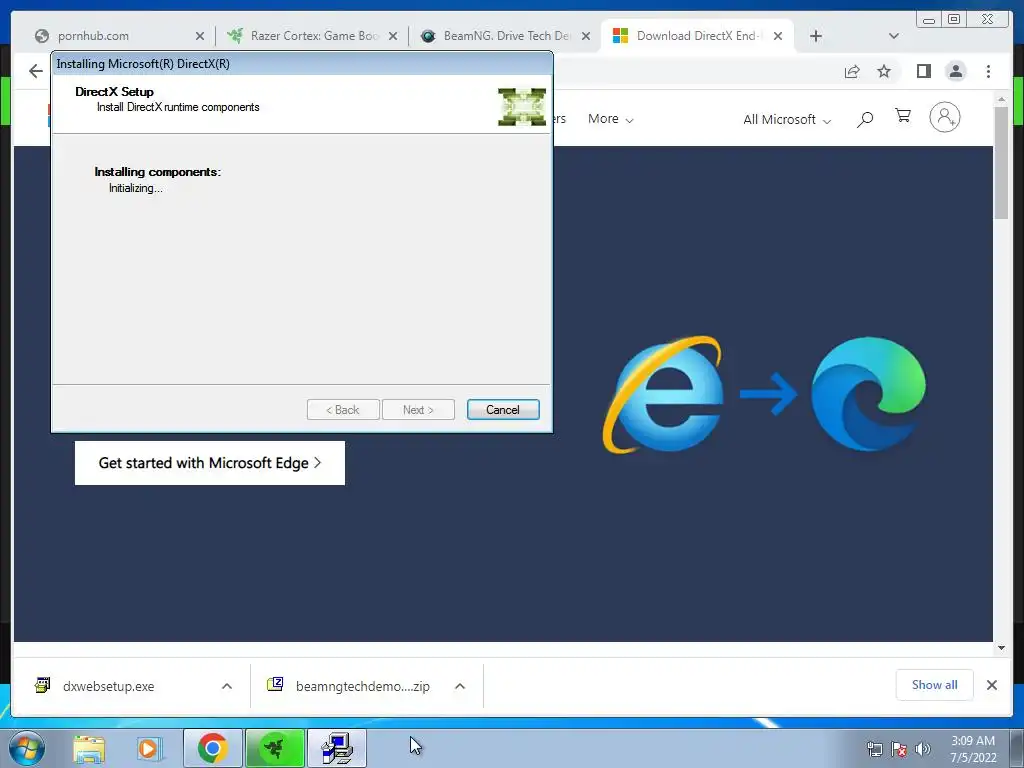Open Chrome's side panel icon
The height and width of the screenshot is (768, 1024).
point(923,71)
